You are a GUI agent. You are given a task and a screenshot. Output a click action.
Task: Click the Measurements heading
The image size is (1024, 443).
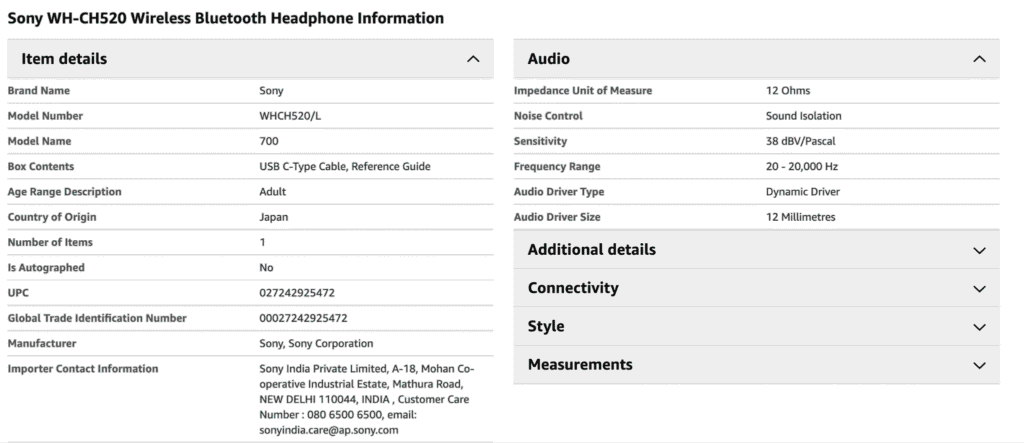click(x=580, y=364)
